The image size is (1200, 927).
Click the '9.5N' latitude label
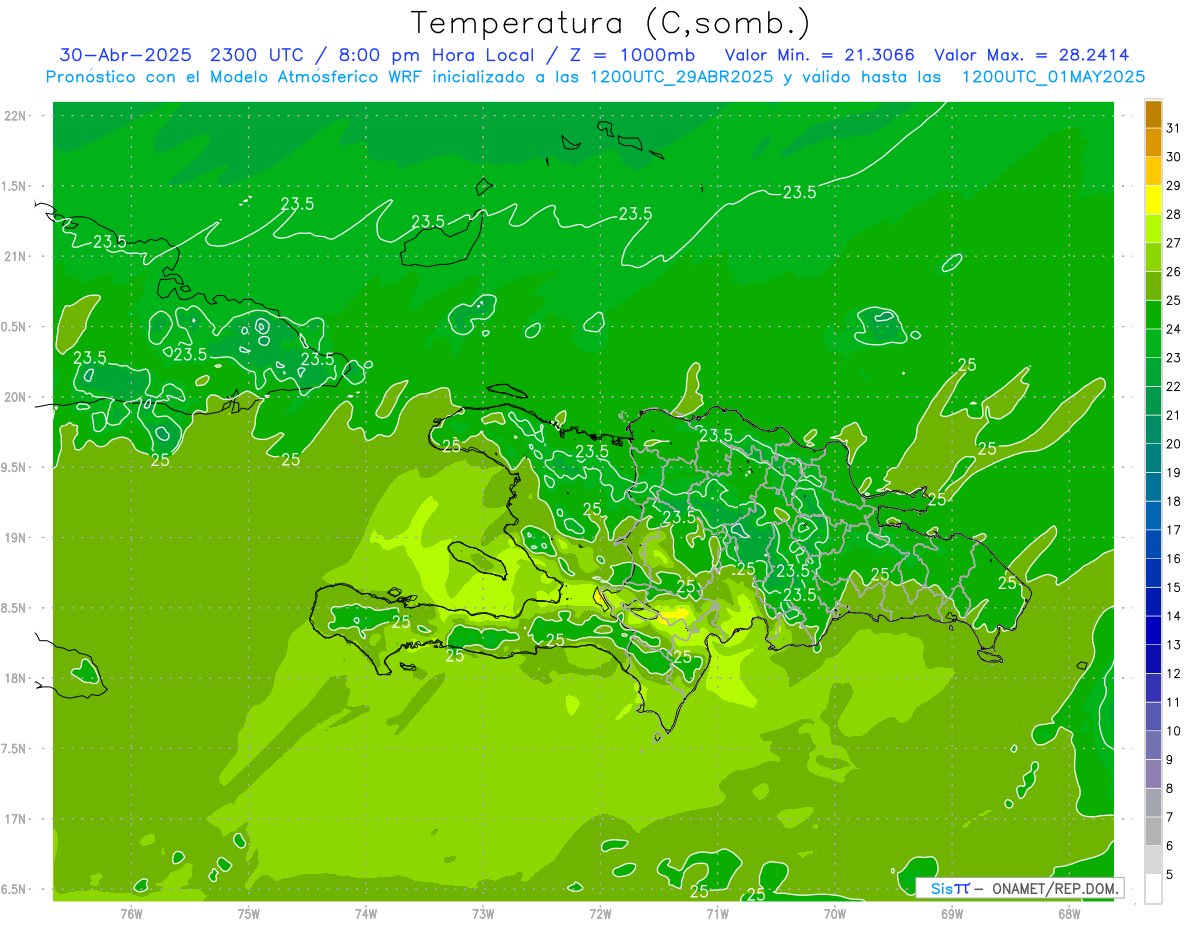coord(15,467)
